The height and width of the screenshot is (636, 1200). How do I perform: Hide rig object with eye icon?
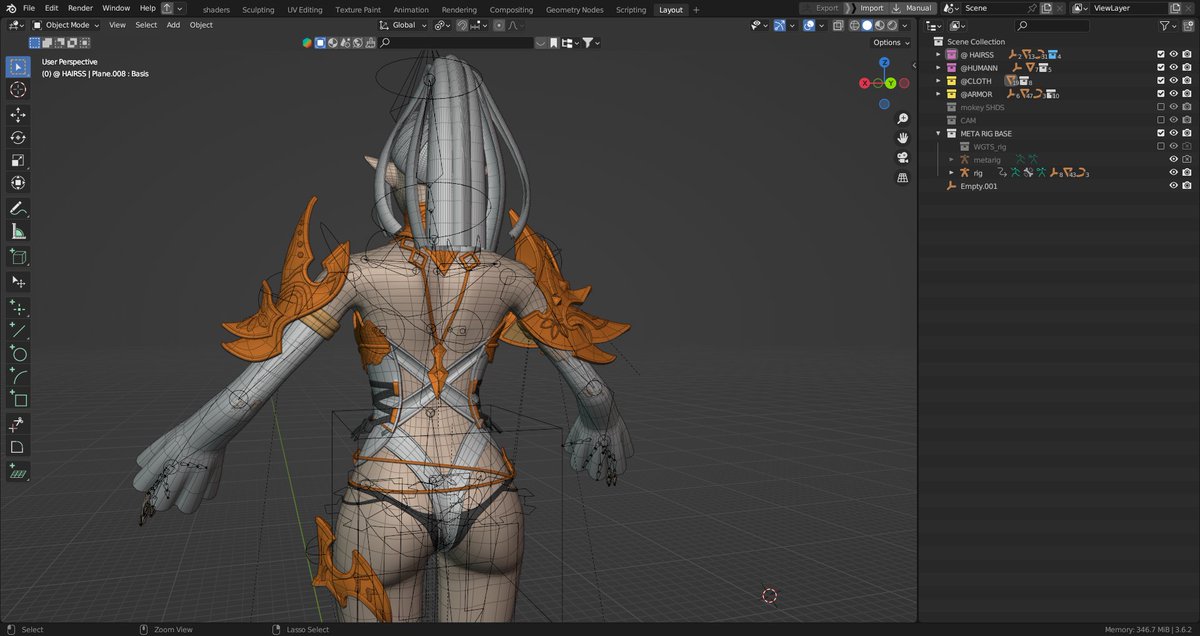pyautogui.click(x=1174, y=173)
